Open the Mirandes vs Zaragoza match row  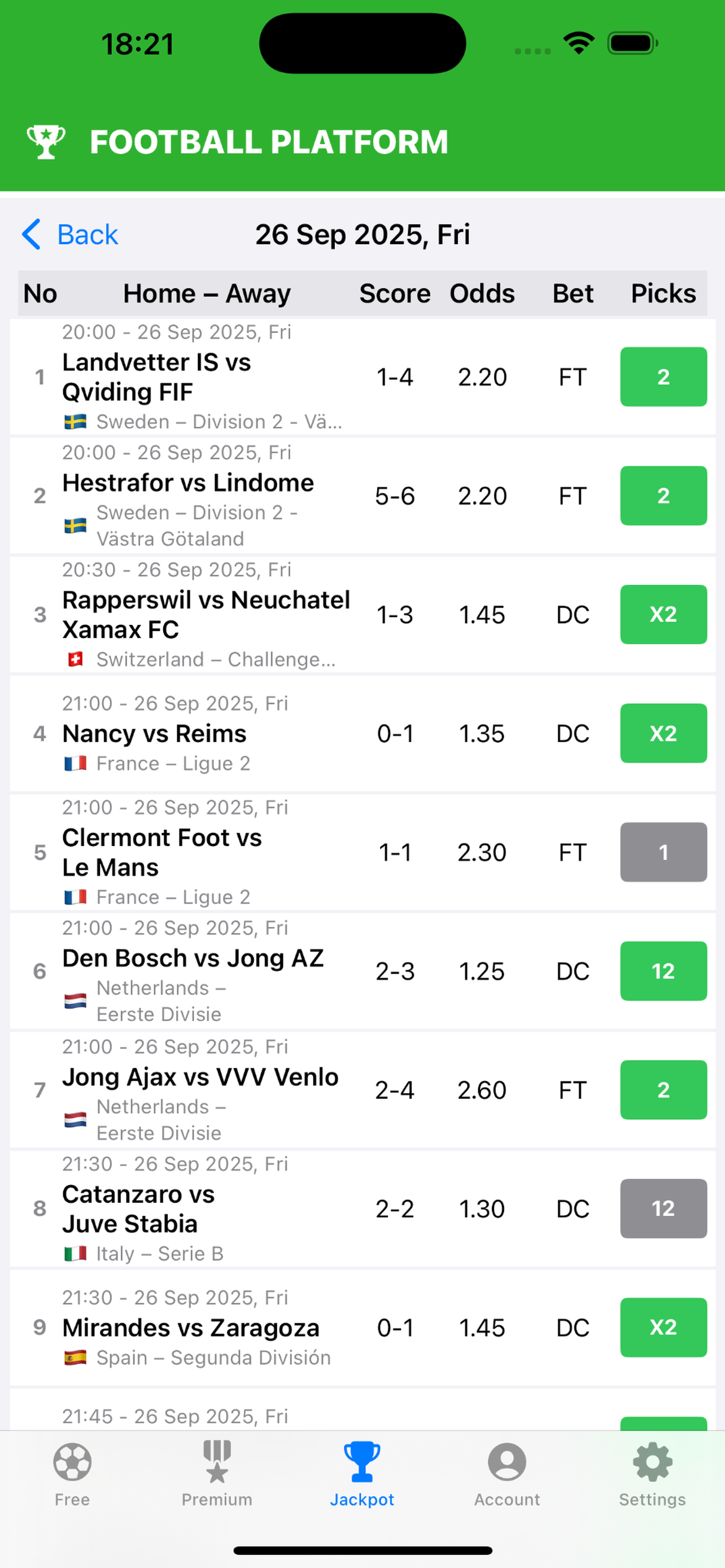coord(362,1328)
